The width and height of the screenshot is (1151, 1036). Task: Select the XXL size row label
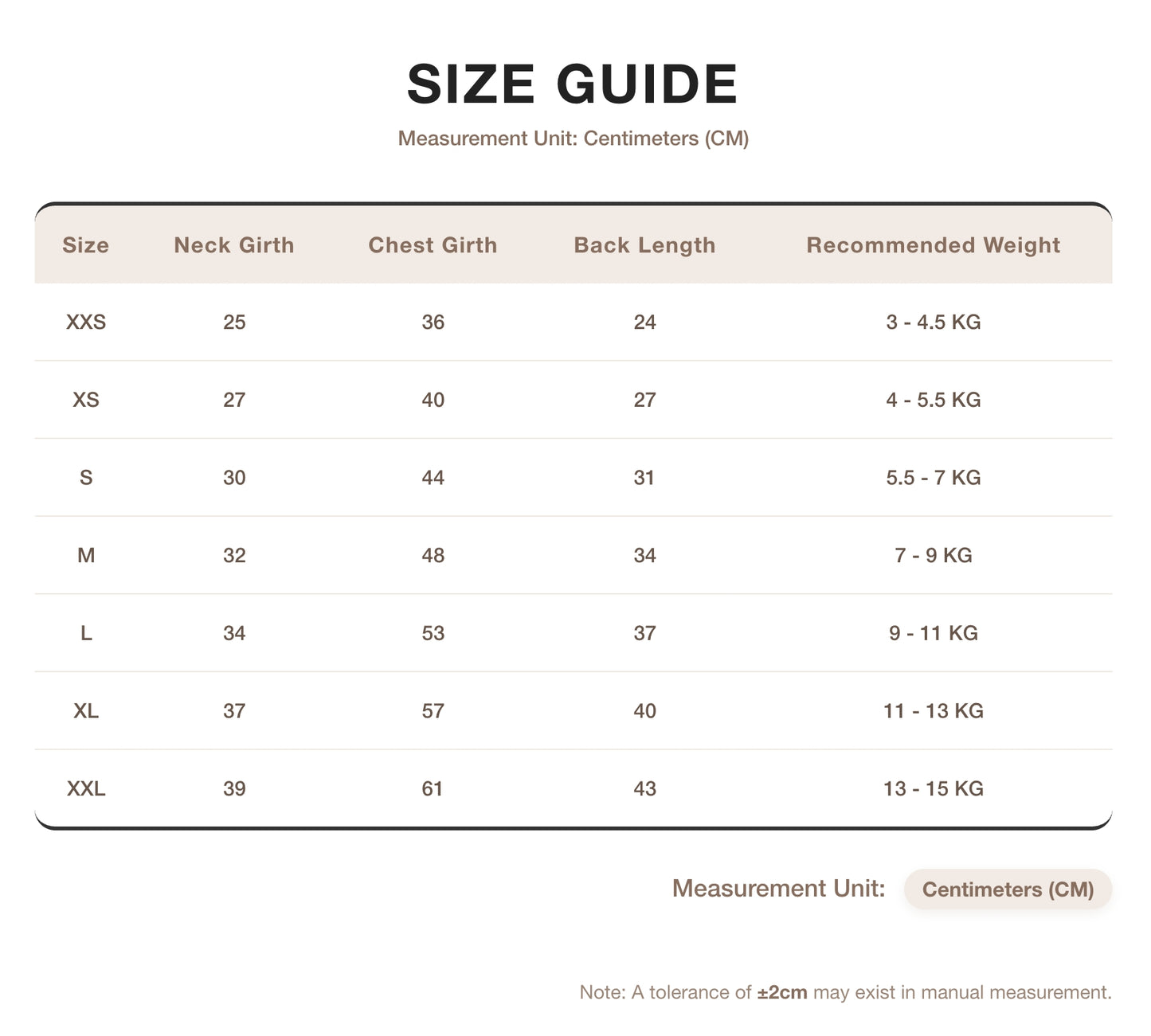coord(86,788)
